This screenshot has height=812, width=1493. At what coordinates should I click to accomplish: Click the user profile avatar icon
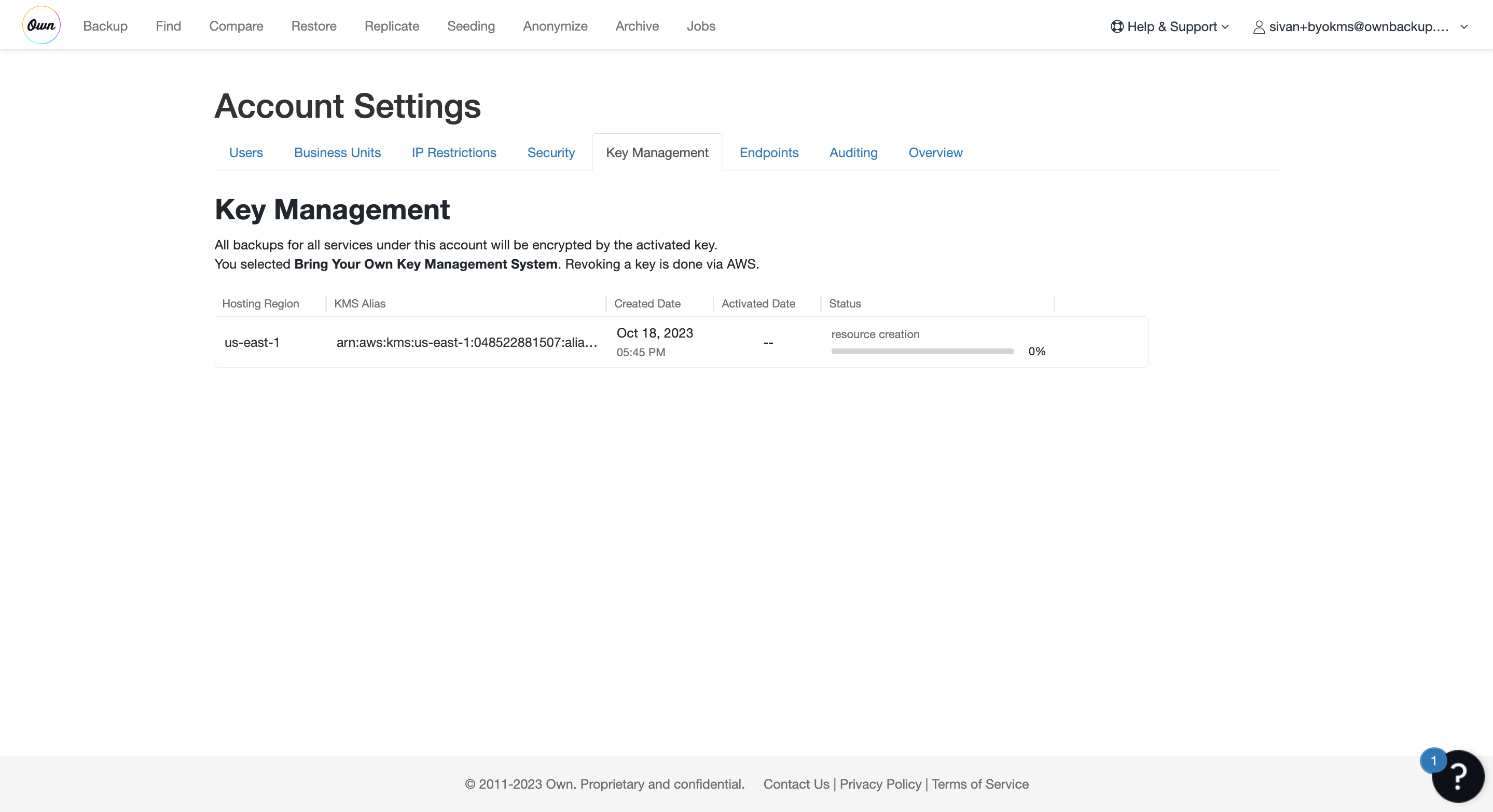pos(1259,27)
